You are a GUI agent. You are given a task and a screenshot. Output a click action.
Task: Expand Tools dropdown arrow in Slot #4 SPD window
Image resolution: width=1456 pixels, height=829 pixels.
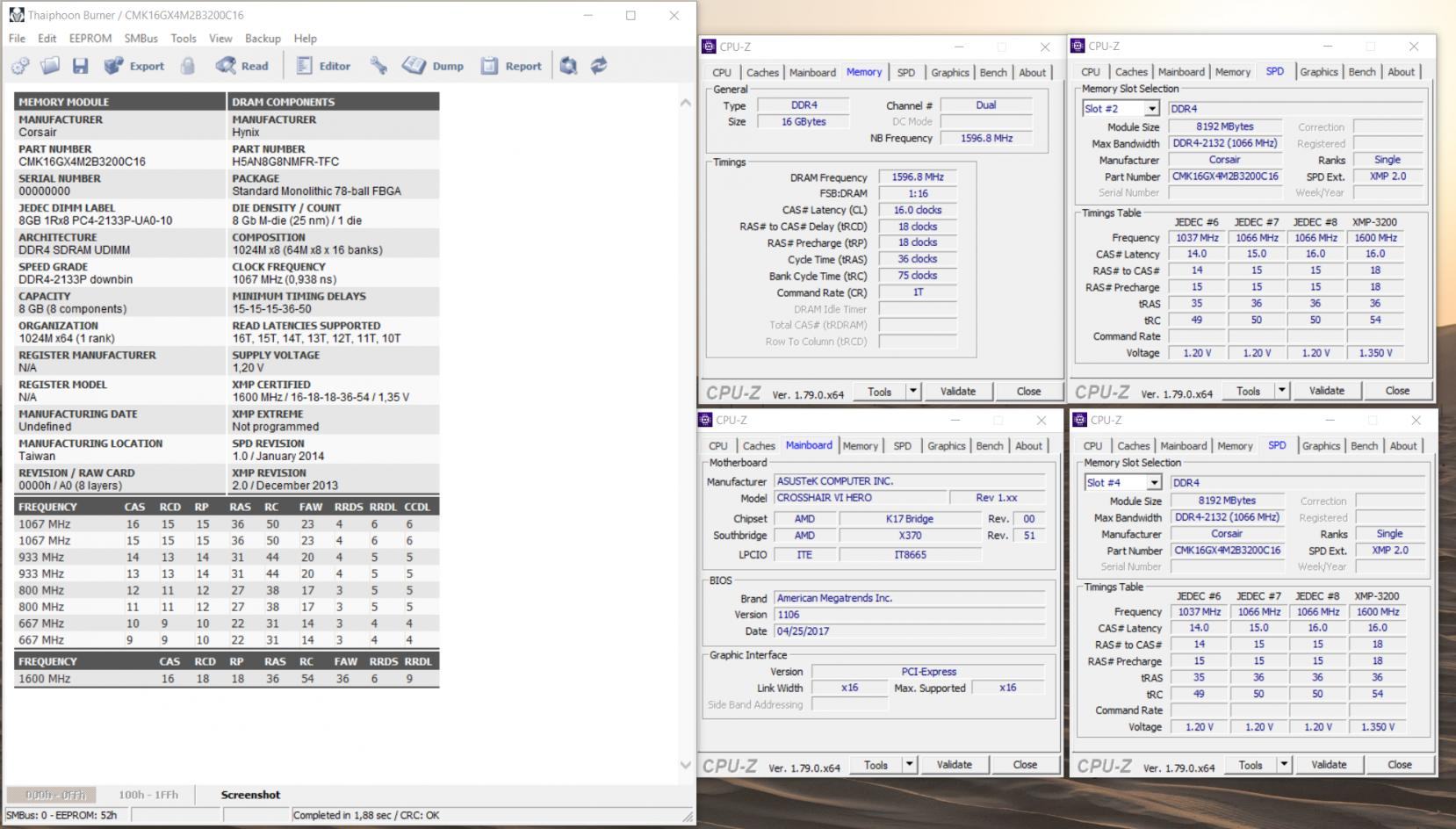(1284, 765)
